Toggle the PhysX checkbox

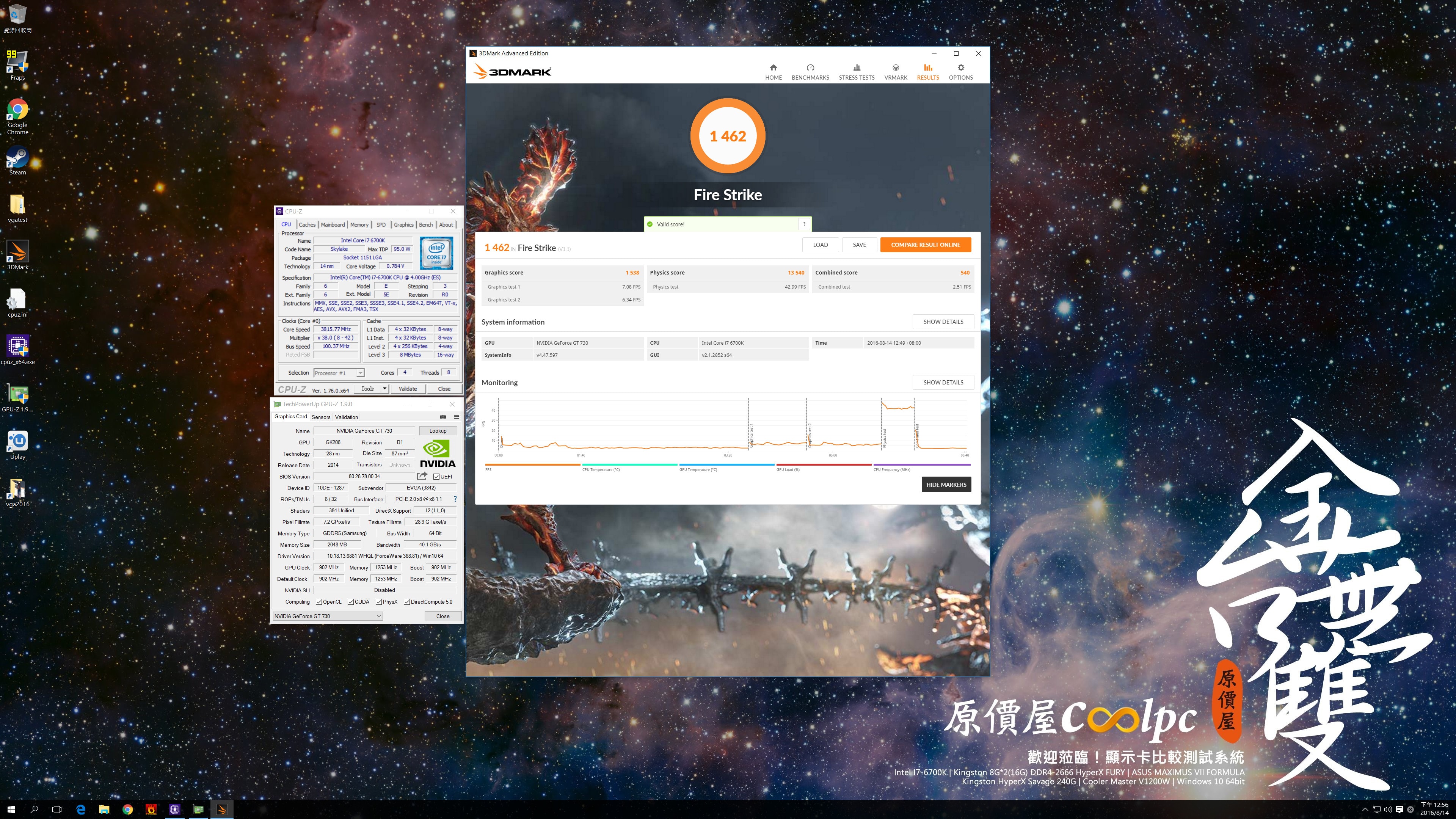click(x=379, y=601)
